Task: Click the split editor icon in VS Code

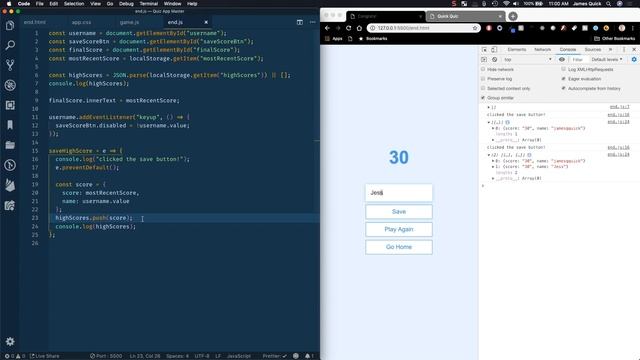Action: [300, 22]
